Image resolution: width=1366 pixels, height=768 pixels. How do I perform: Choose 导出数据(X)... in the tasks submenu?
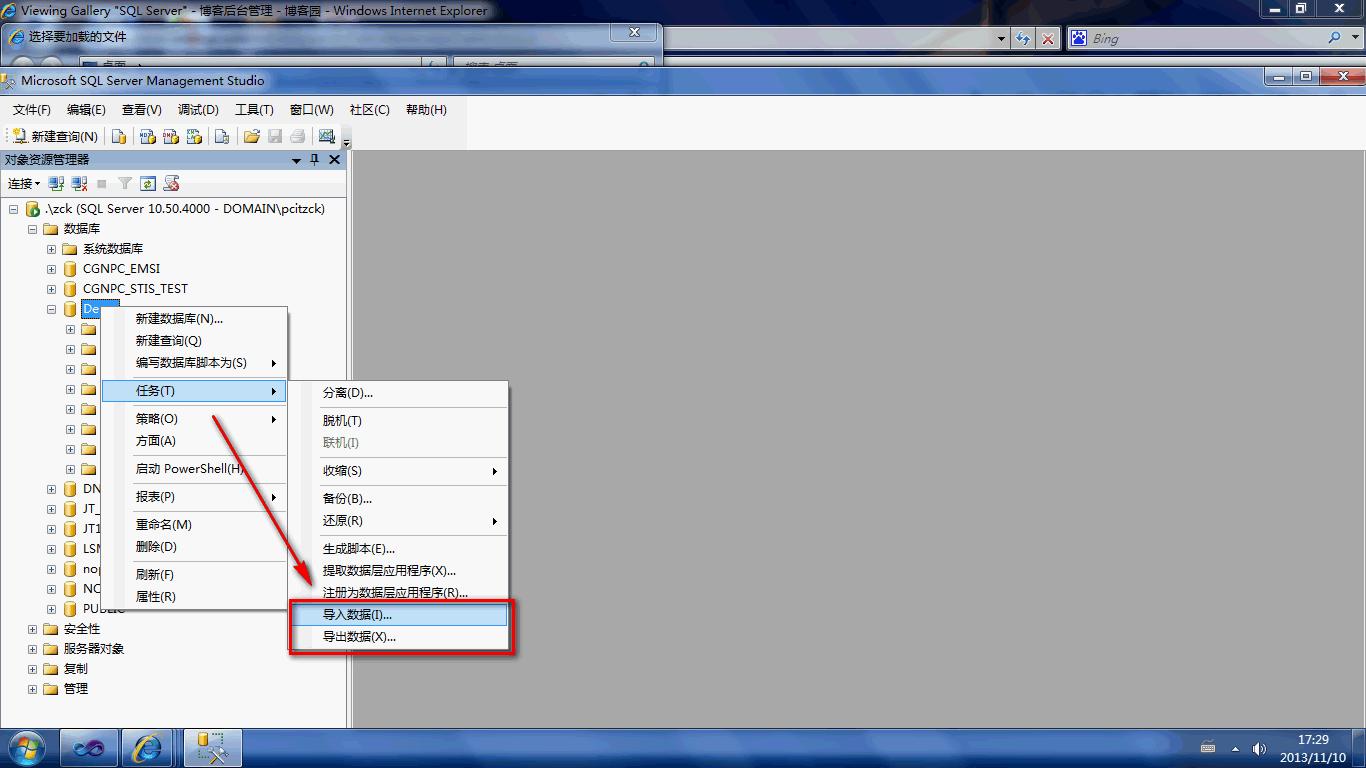coord(398,637)
